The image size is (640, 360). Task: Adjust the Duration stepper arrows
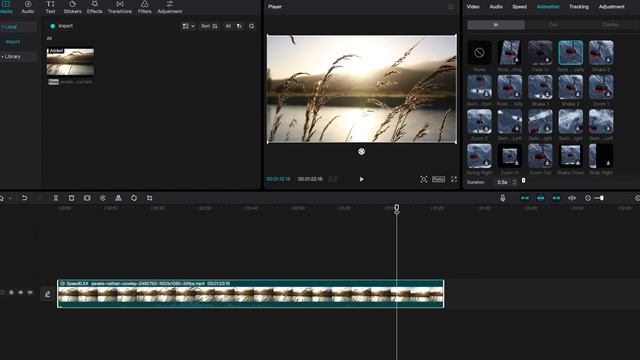[x=514, y=182]
